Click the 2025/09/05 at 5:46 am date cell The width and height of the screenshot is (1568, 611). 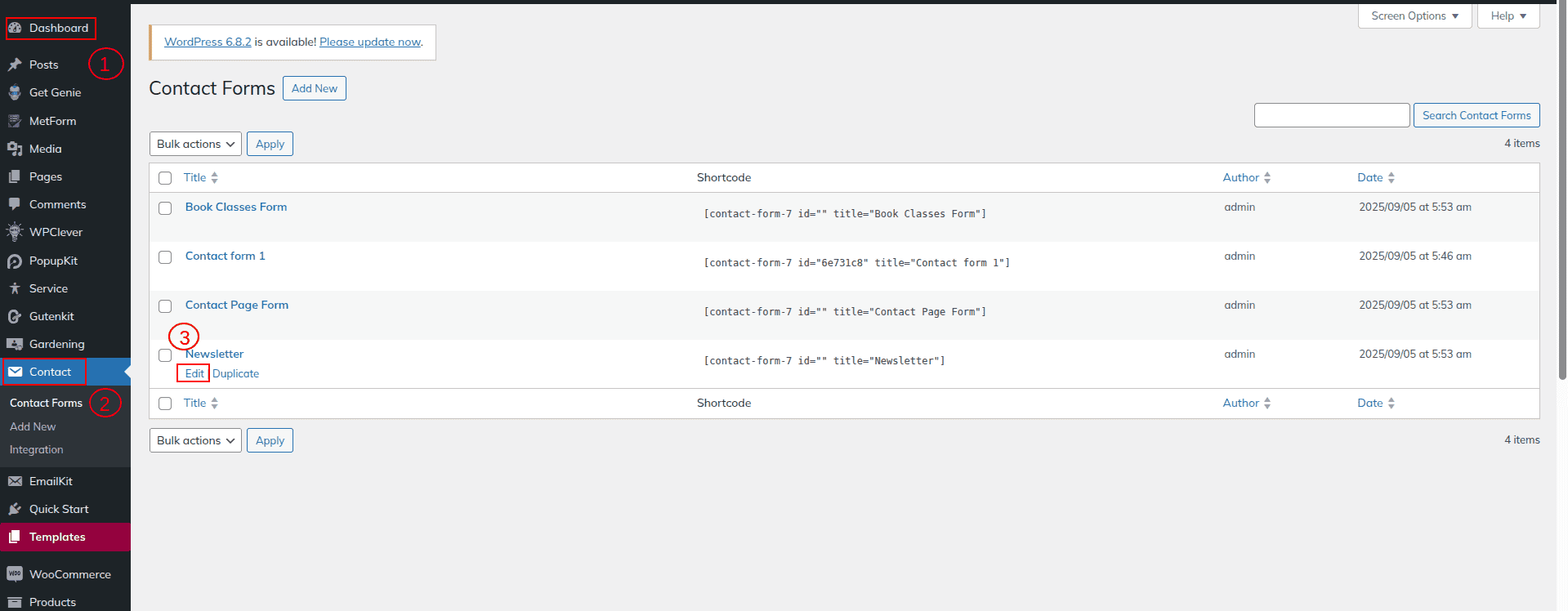coord(1415,256)
